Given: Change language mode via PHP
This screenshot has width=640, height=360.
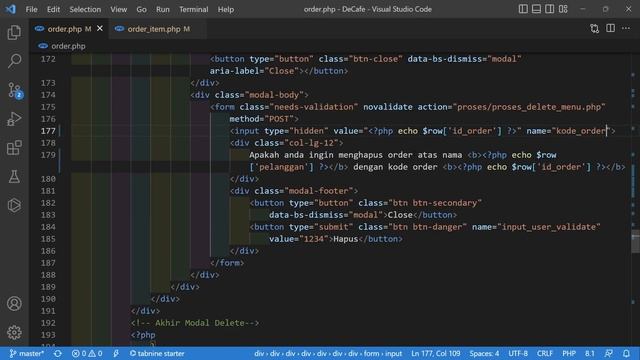Looking at the screenshot, I should 569,353.
